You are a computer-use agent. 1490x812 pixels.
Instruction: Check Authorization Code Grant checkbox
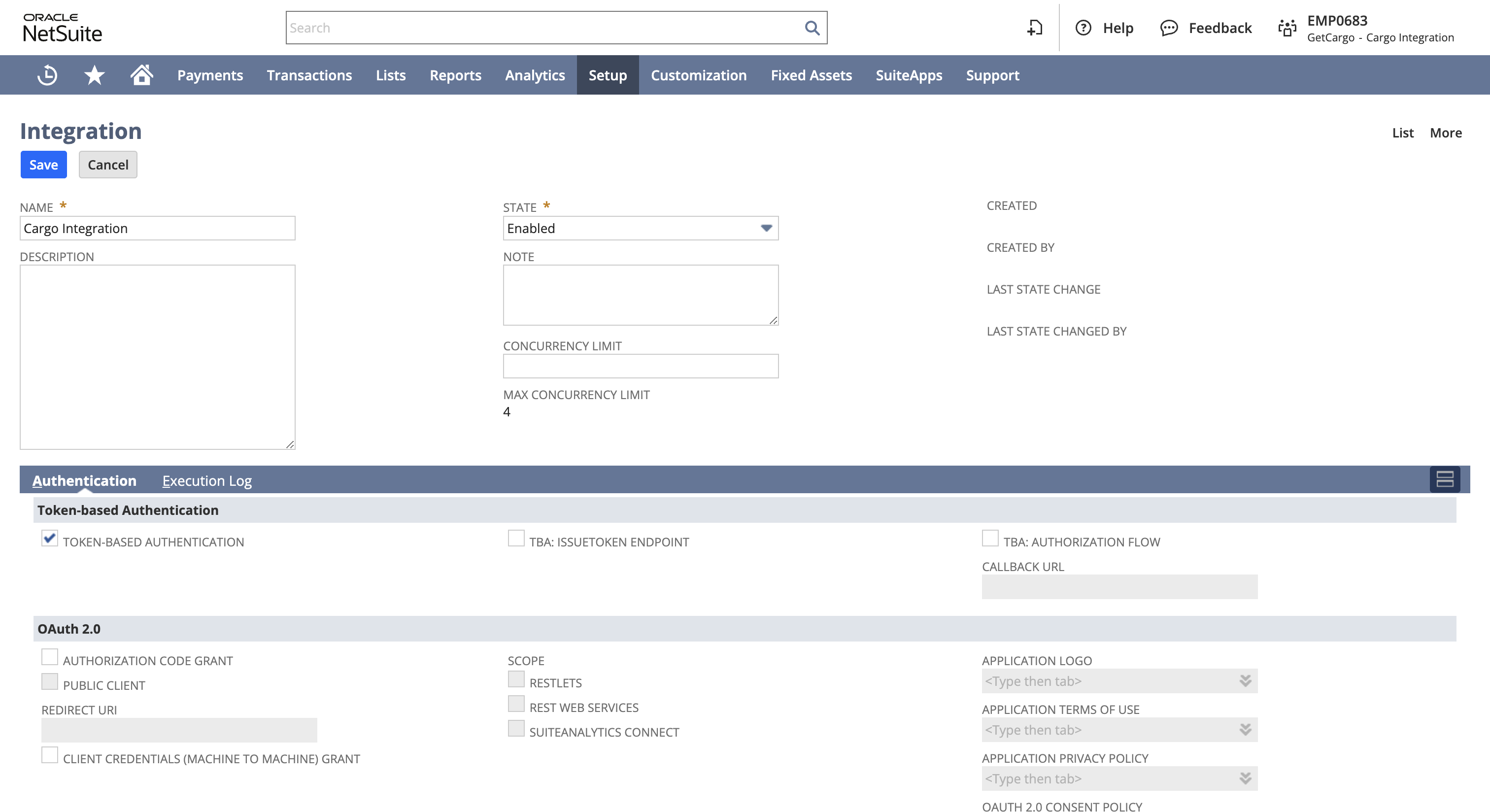pos(50,657)
